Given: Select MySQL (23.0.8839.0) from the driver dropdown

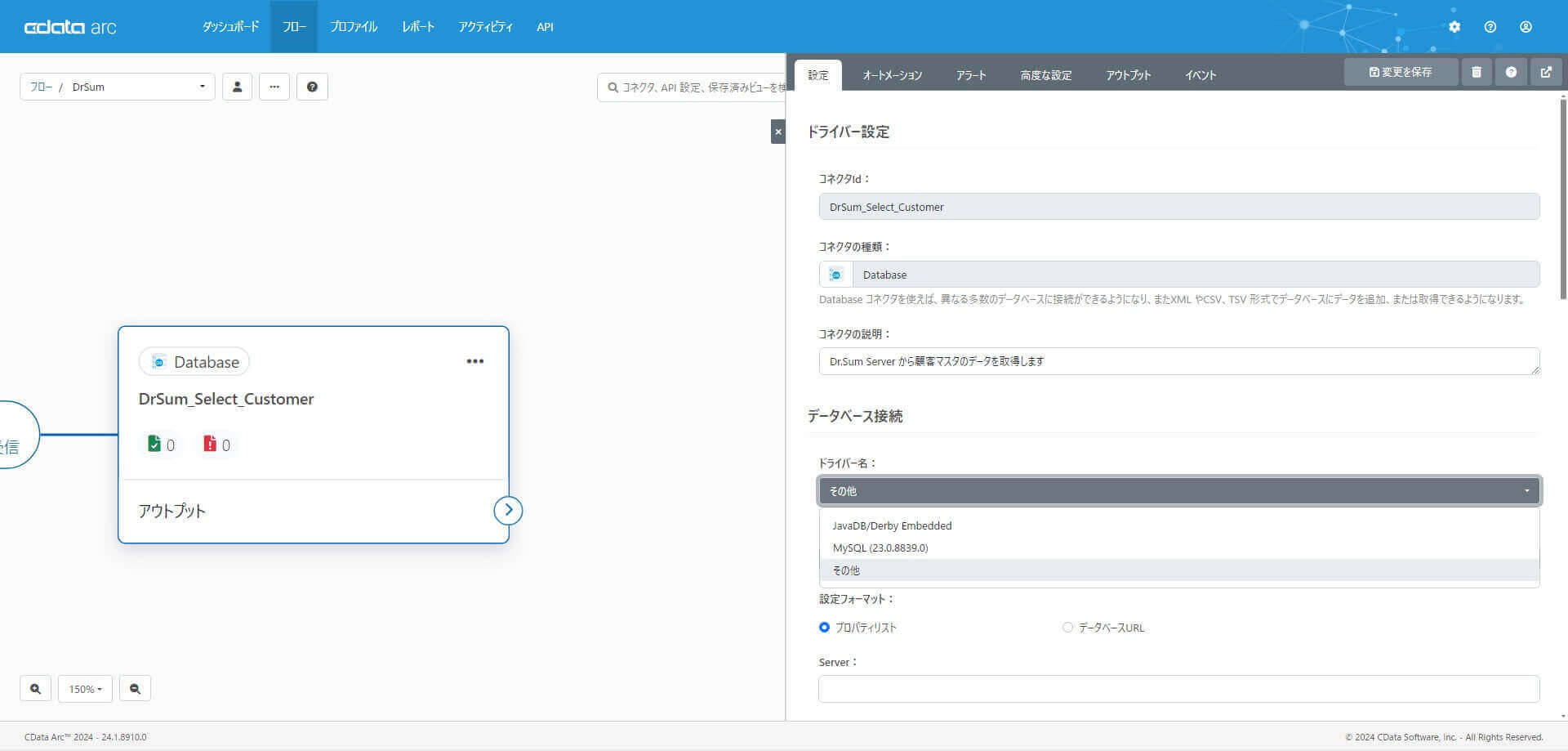Looking at the screenshot, I should pyautogui.click(x=880, y=548).
